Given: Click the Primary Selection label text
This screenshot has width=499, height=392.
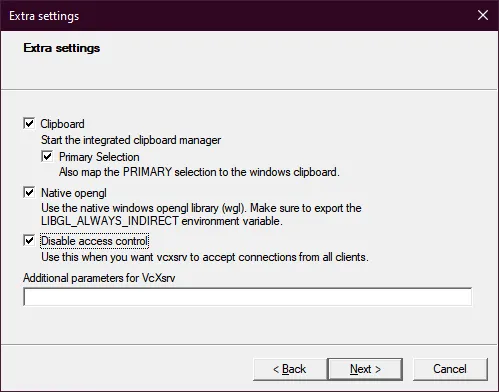Looking at the screenshot, I should [99, 157].
